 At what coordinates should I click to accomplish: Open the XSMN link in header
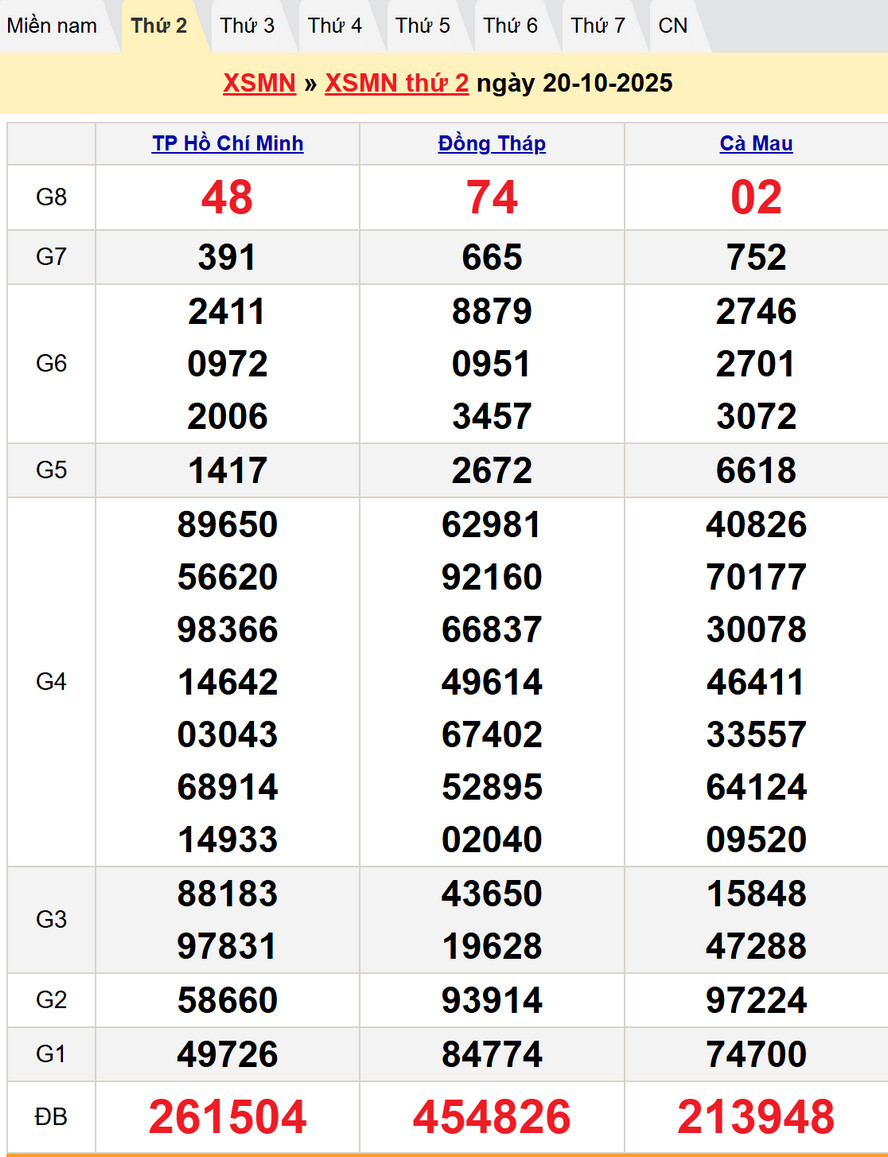(259, 83)
